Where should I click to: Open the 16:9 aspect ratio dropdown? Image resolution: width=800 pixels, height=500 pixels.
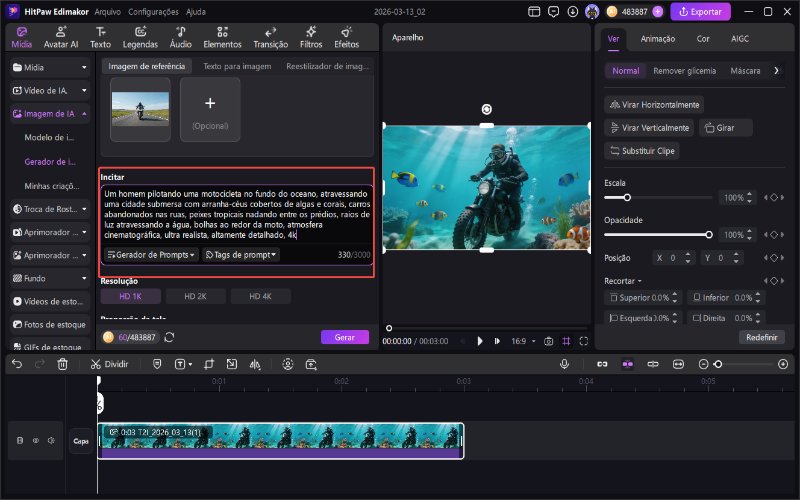pyautogui.click(x=521, y=341)
